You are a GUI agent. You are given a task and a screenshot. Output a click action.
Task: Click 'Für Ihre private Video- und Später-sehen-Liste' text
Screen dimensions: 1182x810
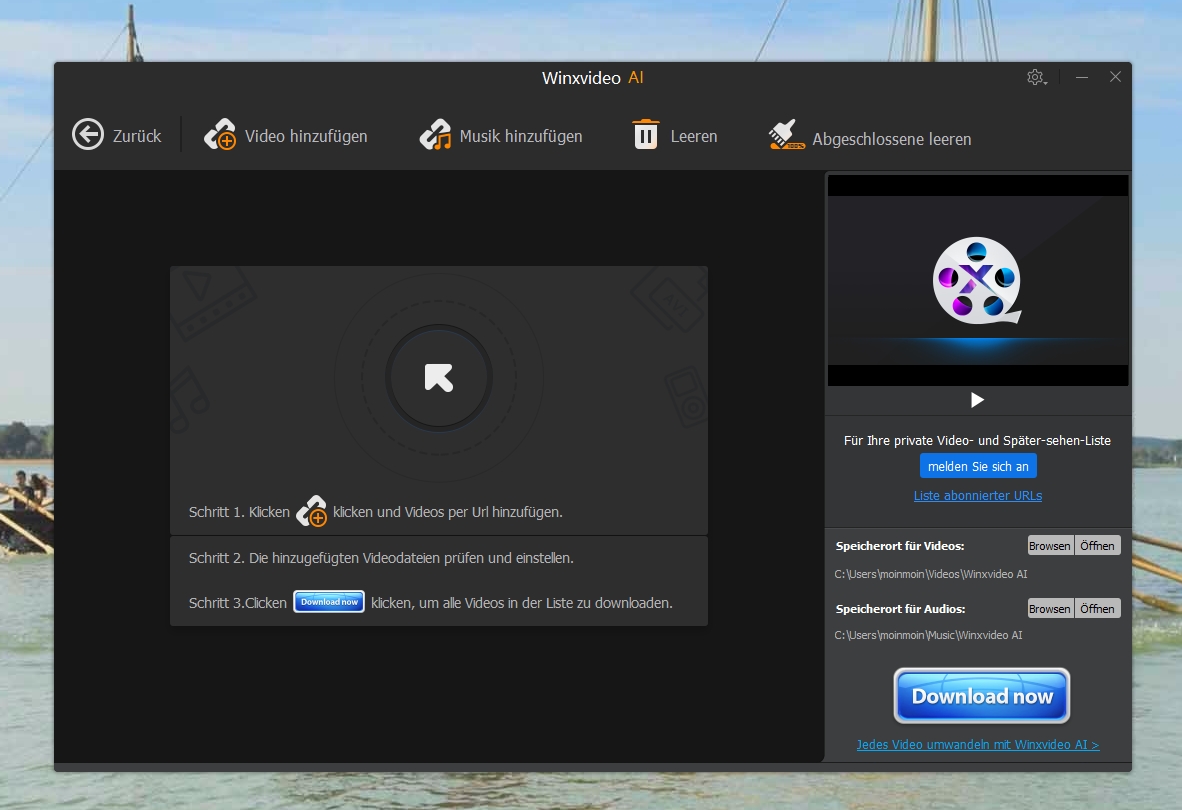[x=978, y=440]
